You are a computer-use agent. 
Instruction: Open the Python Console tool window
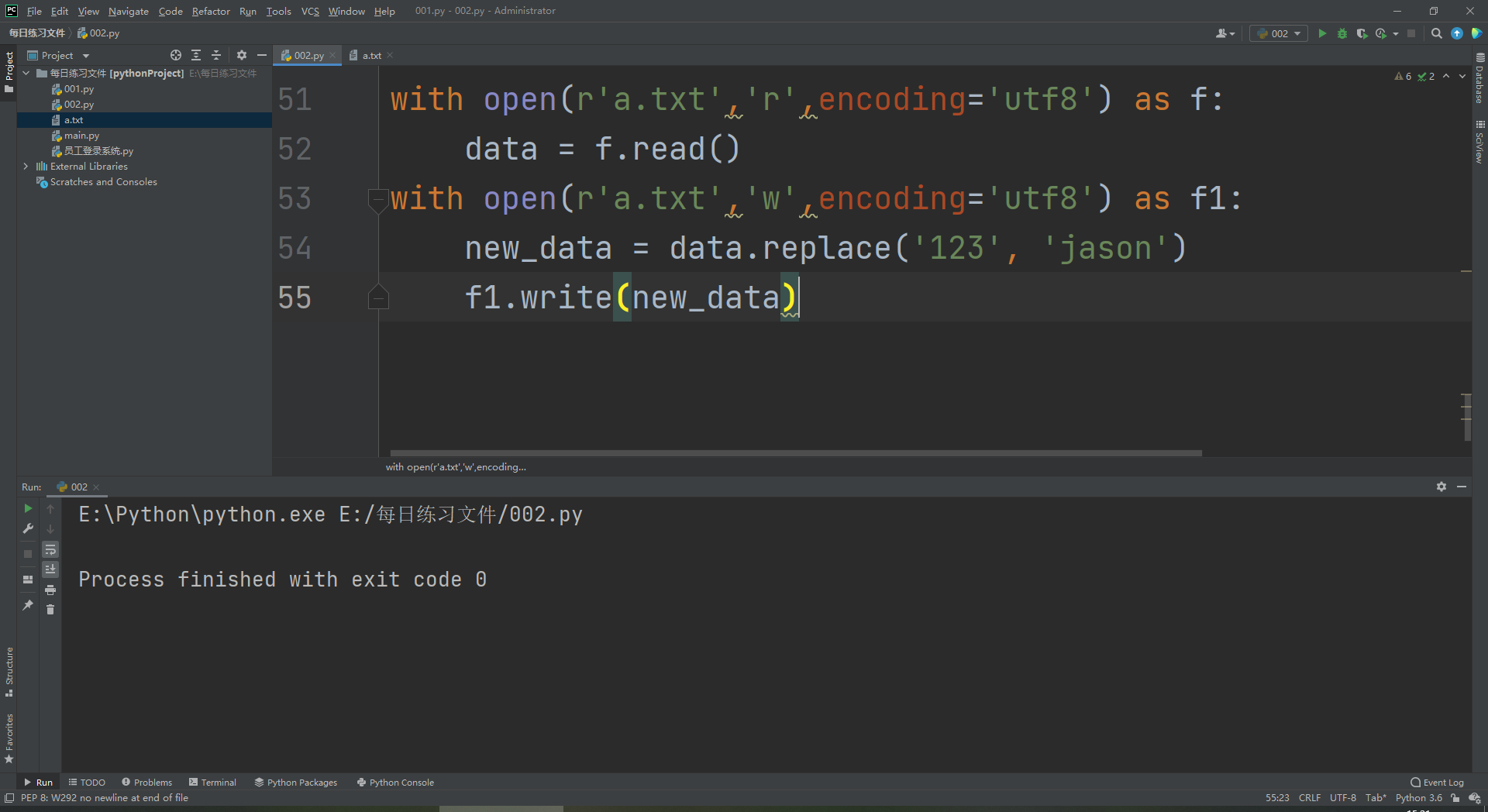[x=395, y=783]
